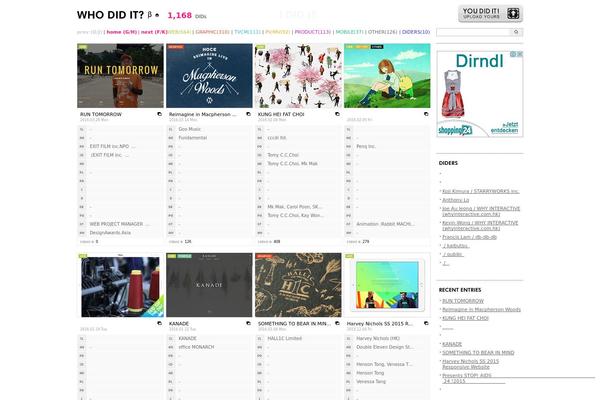The image size is (600, 400).
Task: Click the popup icon beside RUN TOMORROW title
Action: click(160, 114)
